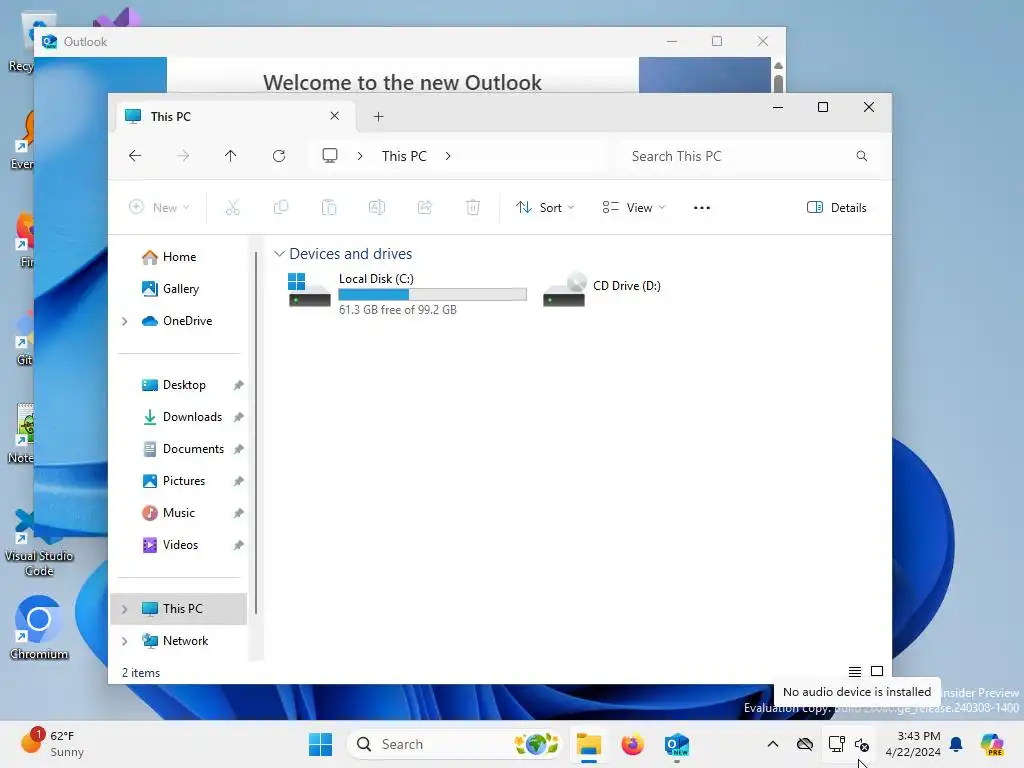Collapse the Devices and drives group
1024x768 pixels.
point(279,253)
